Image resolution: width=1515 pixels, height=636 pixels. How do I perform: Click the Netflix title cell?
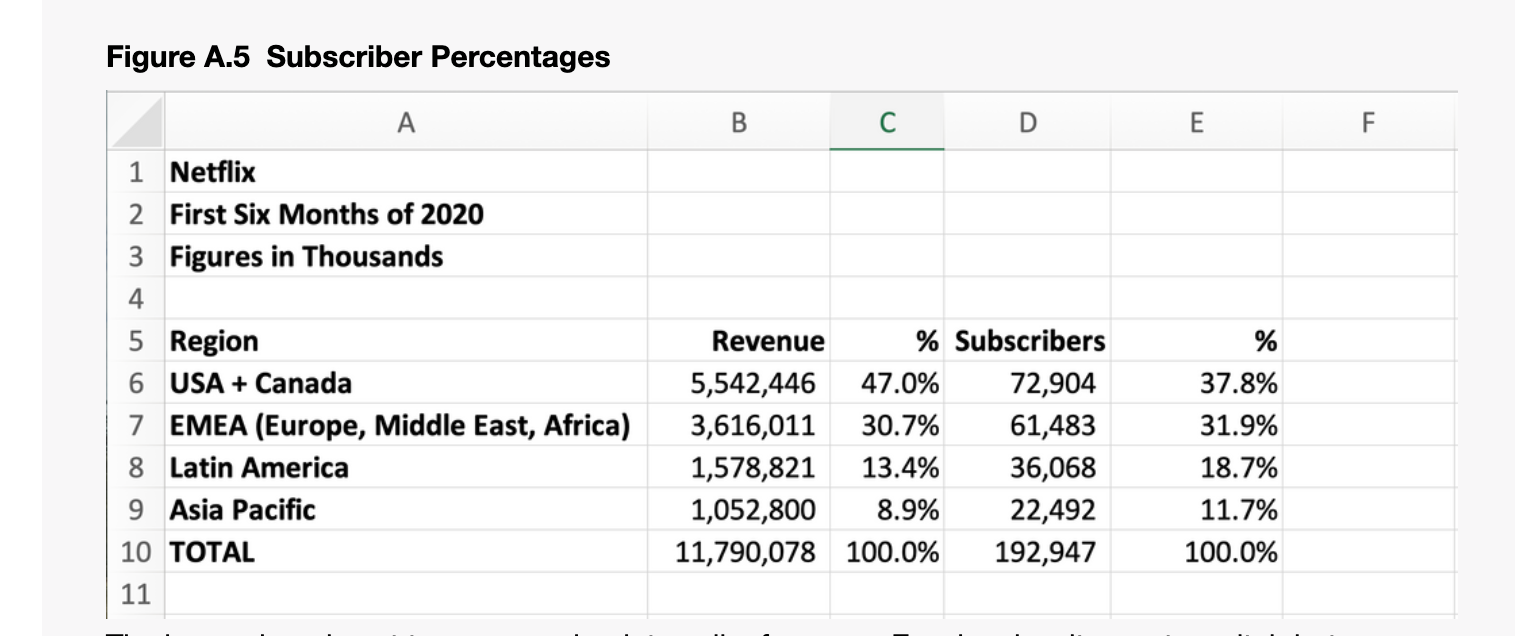coord(406,172)
